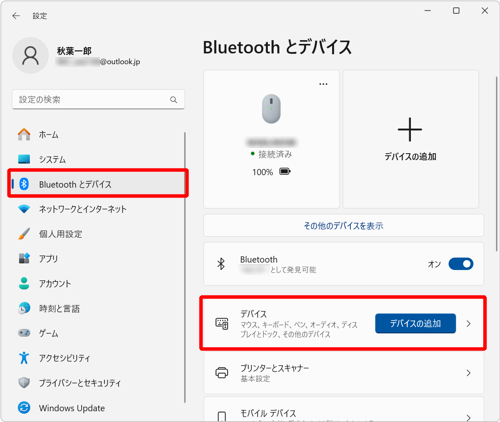Expand the モバイル デバイス row chevron

[469, 417]
